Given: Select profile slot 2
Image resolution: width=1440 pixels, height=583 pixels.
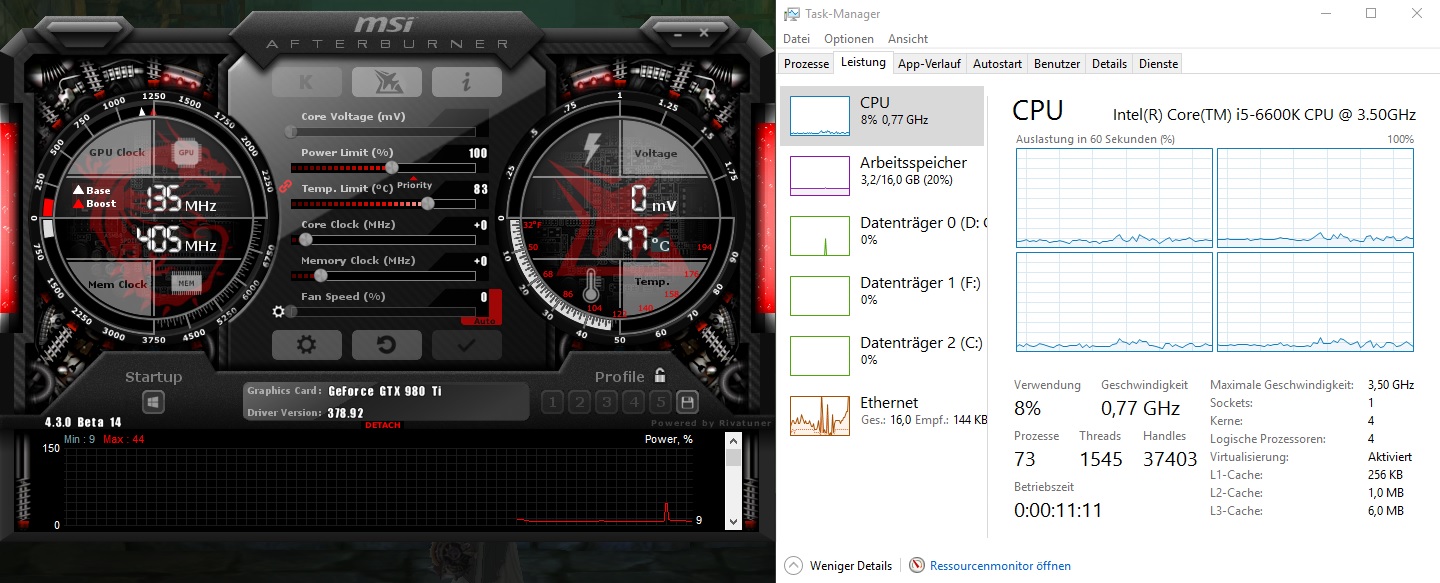Looking at the screenshot, I should coord(579,403).
